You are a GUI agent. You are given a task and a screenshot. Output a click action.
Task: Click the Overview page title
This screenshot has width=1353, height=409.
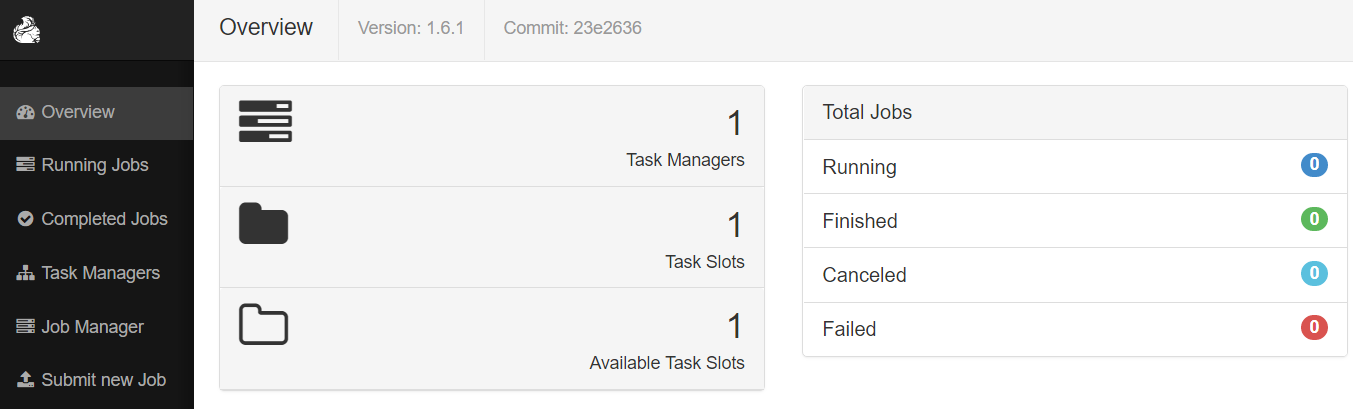point(266,28)
